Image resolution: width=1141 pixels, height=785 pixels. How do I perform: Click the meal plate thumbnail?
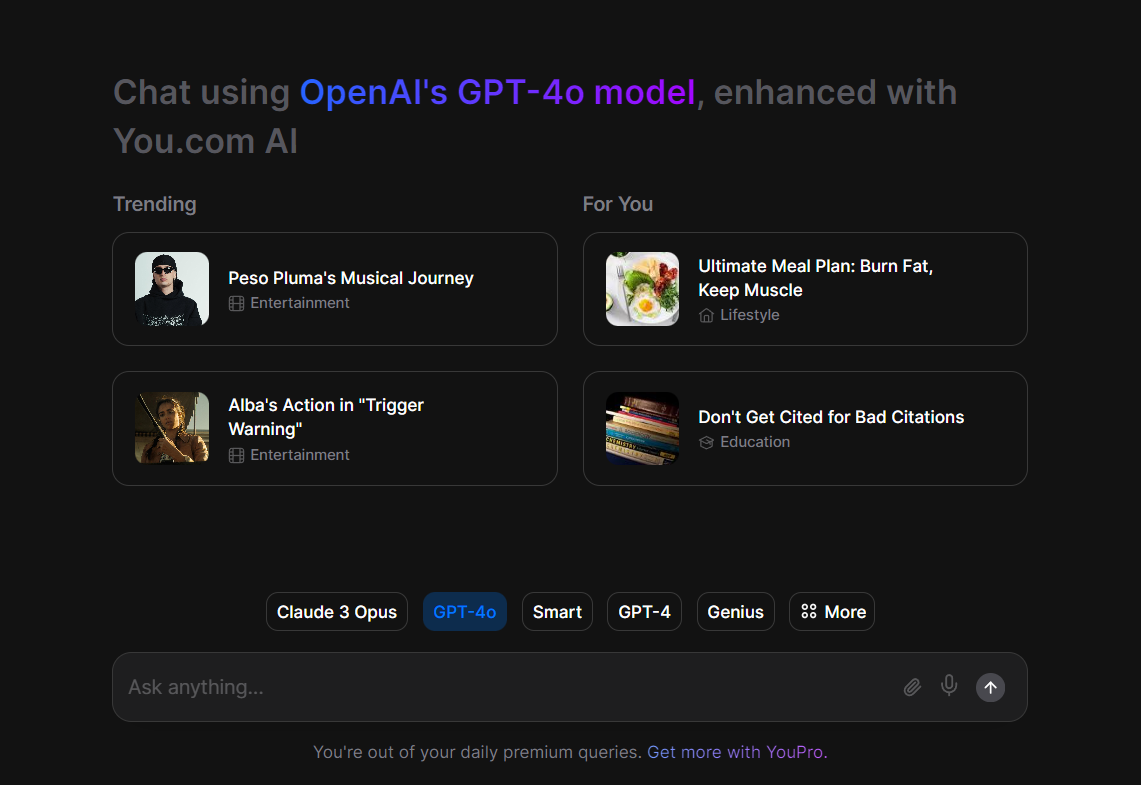click(643, 289)
